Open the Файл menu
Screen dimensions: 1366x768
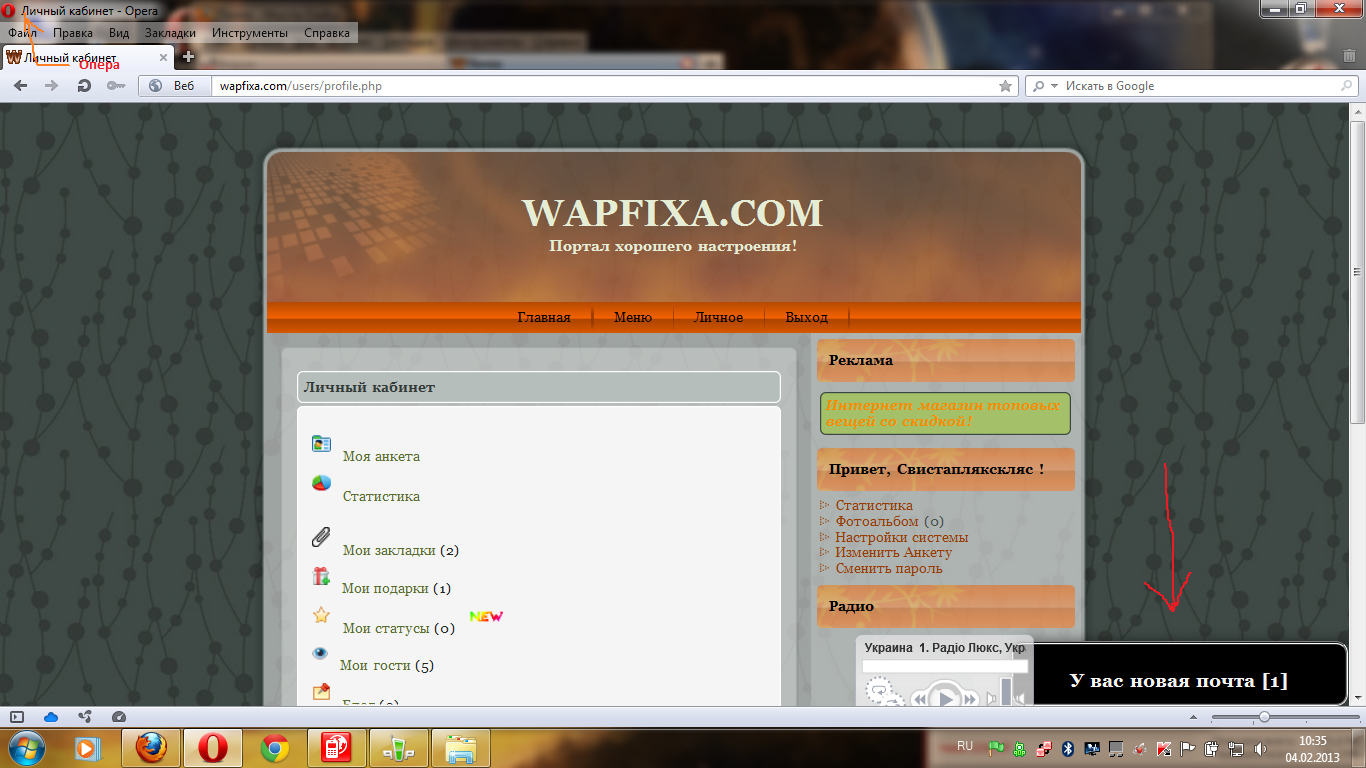[22, 33]
